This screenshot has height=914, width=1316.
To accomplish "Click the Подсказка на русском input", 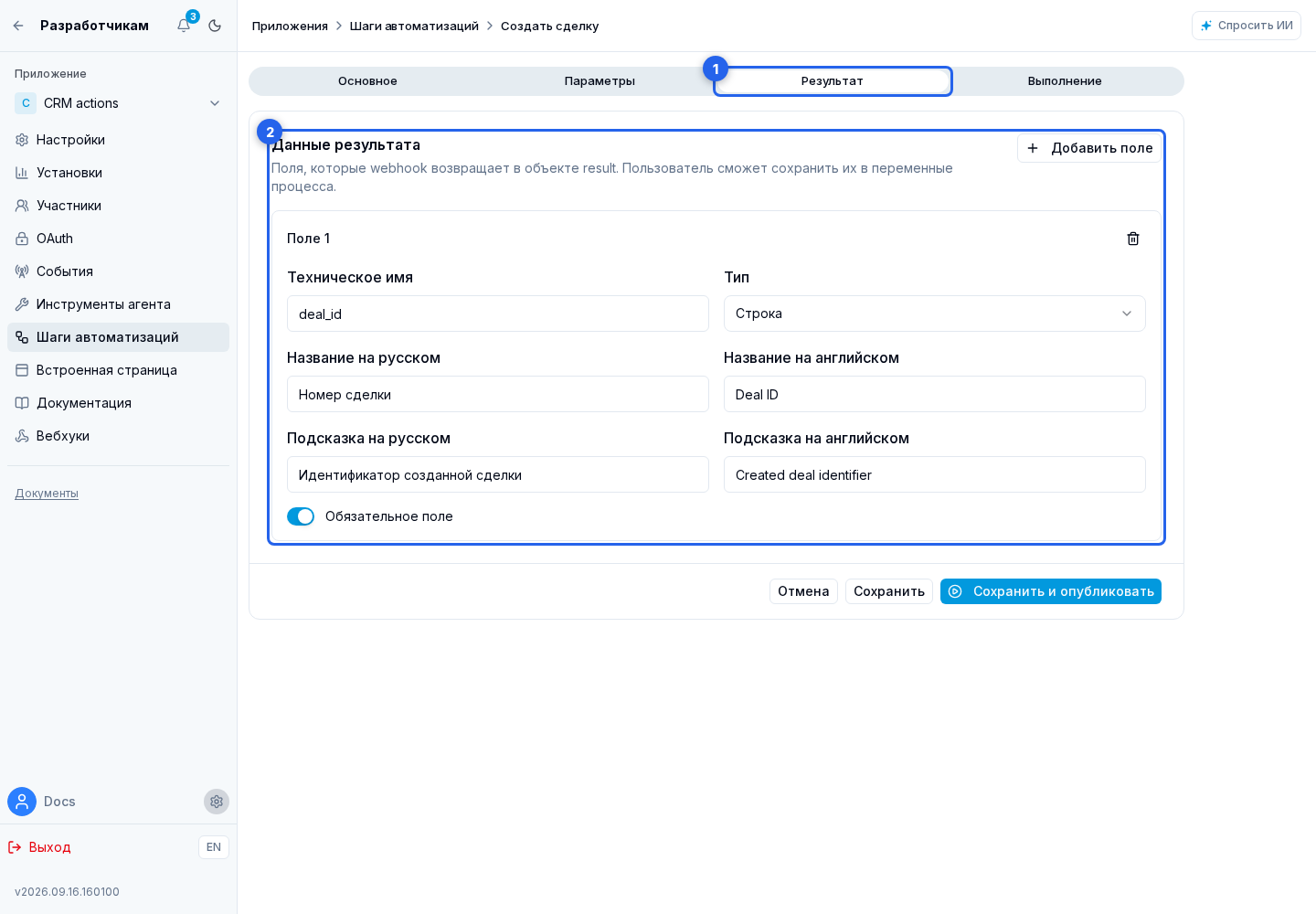I will pos(498,474).
